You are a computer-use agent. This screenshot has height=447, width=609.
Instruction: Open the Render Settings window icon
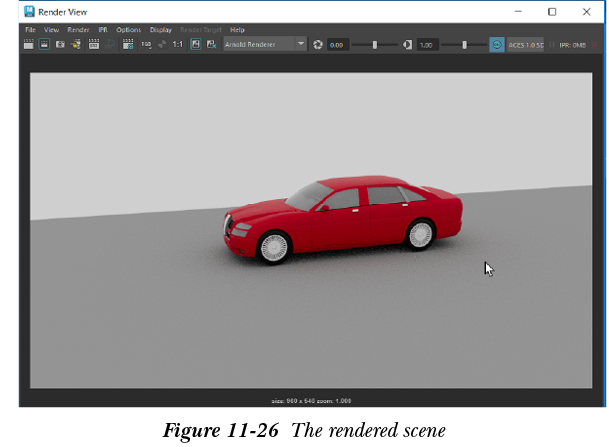(x=128, y=45)
